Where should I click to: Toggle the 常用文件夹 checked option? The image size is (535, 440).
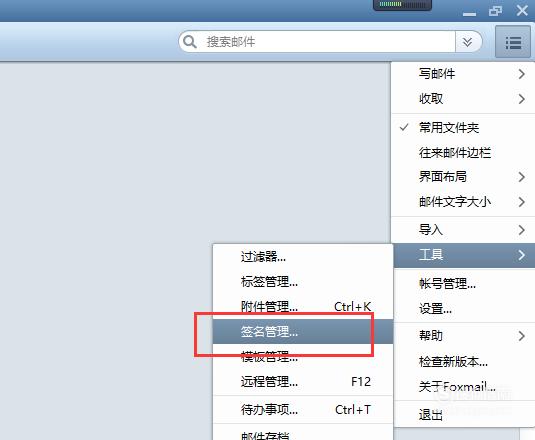pyautogui.click(x=463, y=128)
